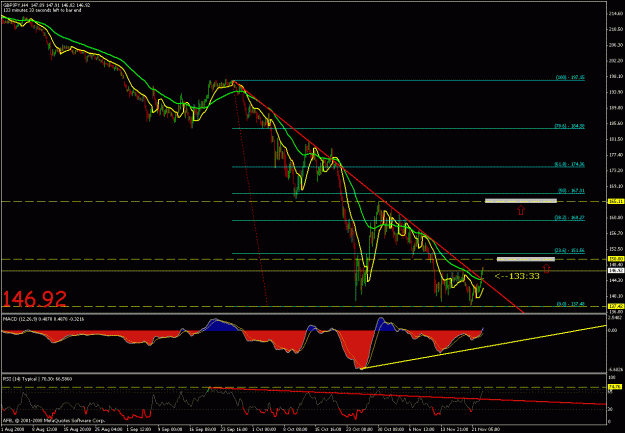This screenshot has width=625, height=433.
Task: Click the 9 Sep 00:00 time axis label
Action: point(172,429)
